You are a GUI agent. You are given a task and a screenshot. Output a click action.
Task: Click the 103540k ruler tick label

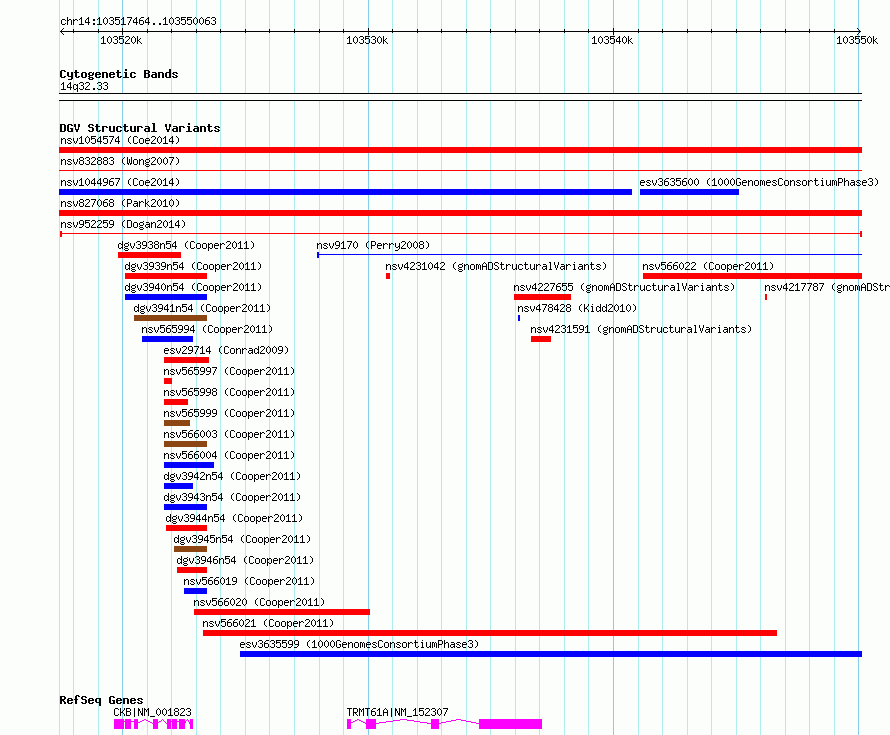(612, 40)
